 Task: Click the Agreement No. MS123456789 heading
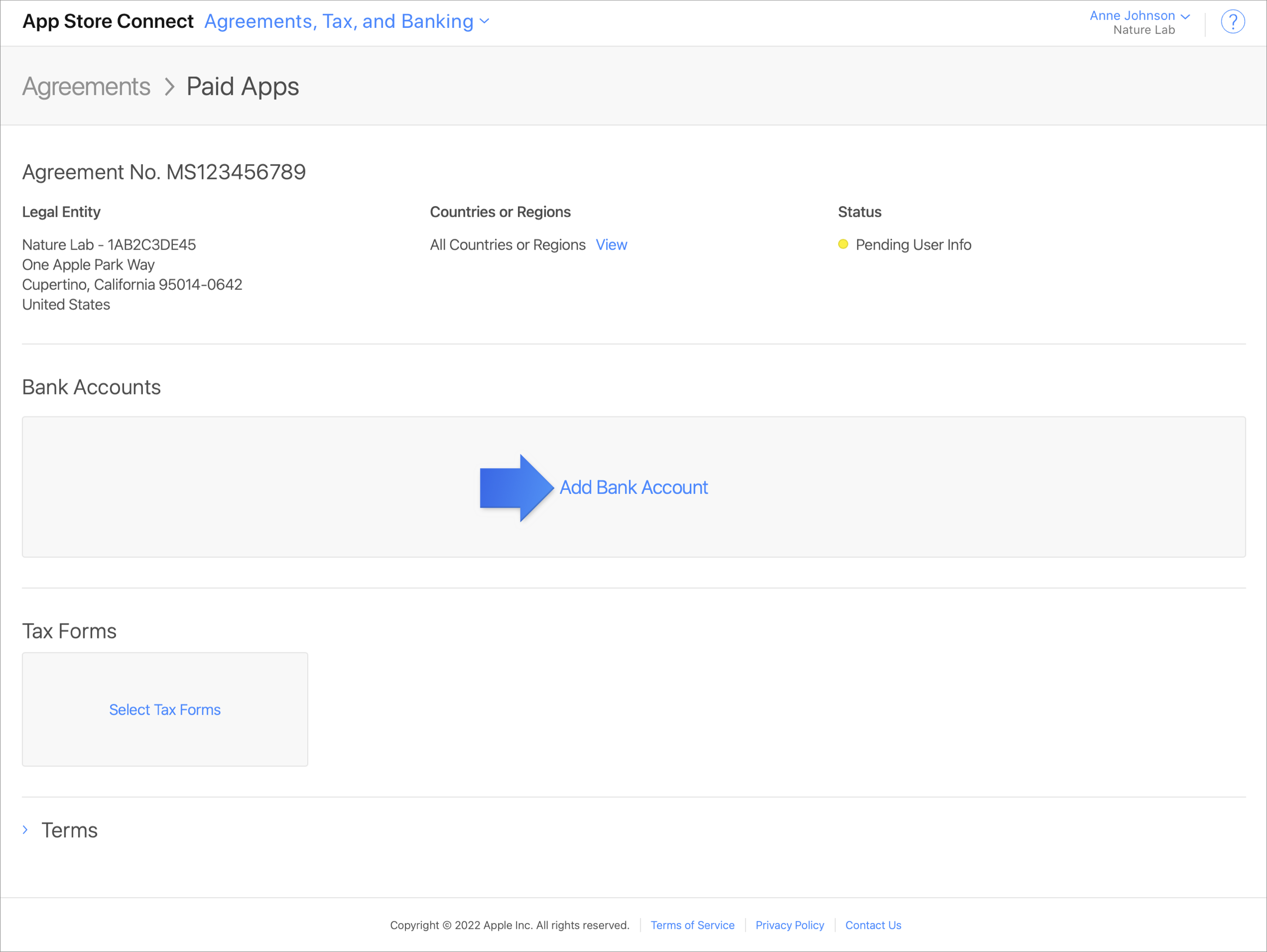coord(164,172)
